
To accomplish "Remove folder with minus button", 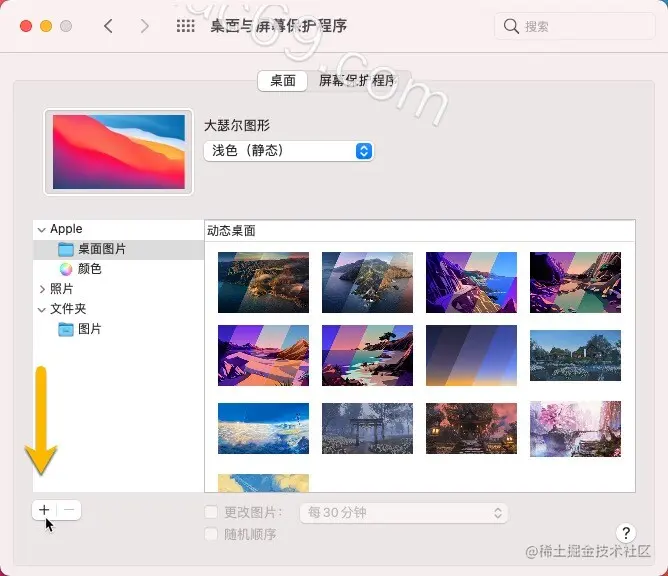I will click(69, 510).
